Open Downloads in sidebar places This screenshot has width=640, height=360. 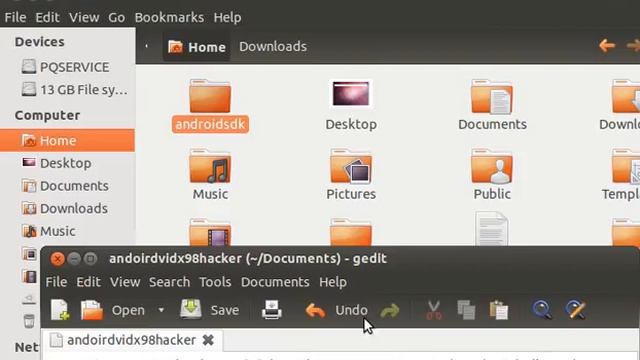coord(64,209)
